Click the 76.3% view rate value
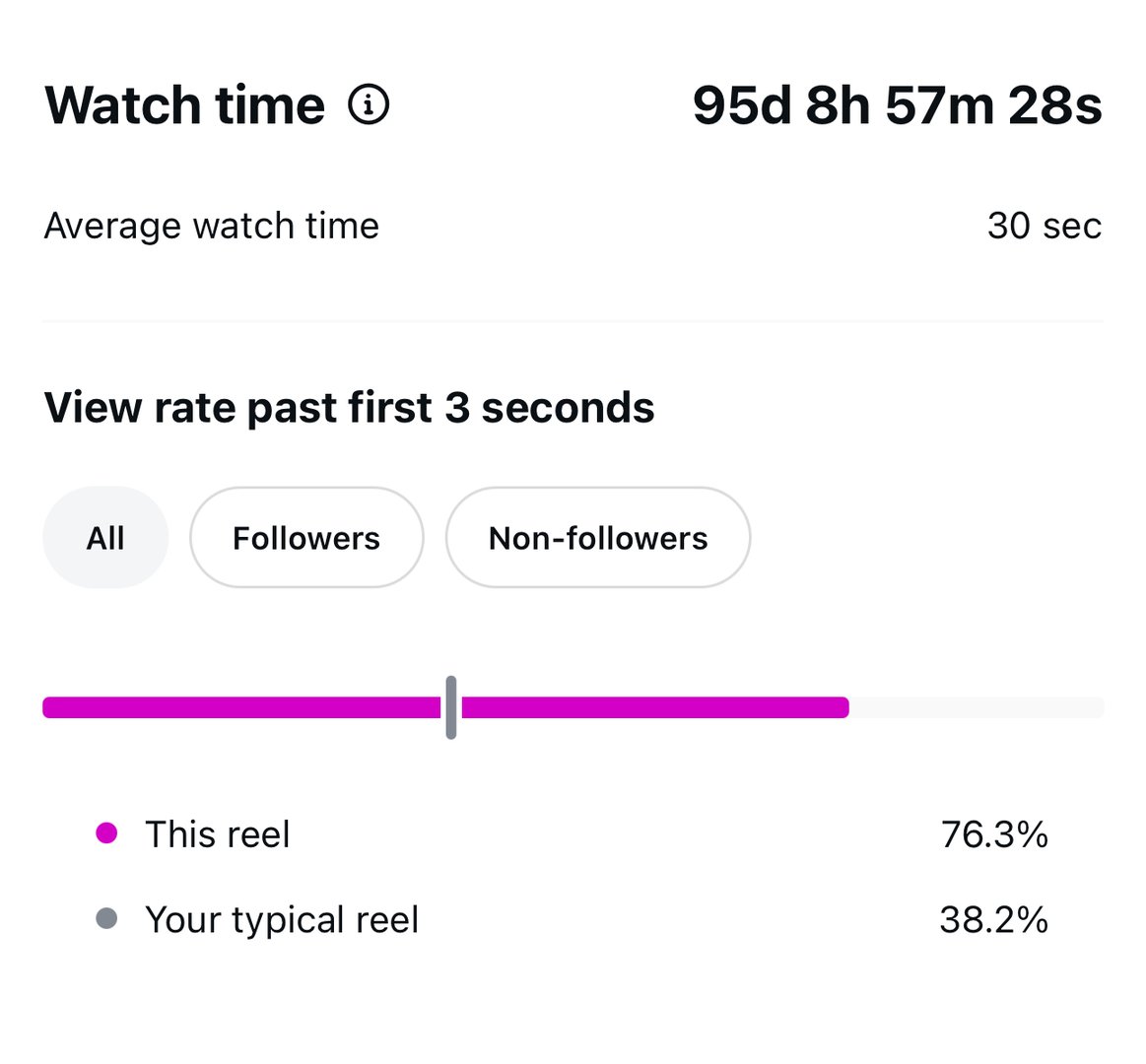 [x=995, y=833]
